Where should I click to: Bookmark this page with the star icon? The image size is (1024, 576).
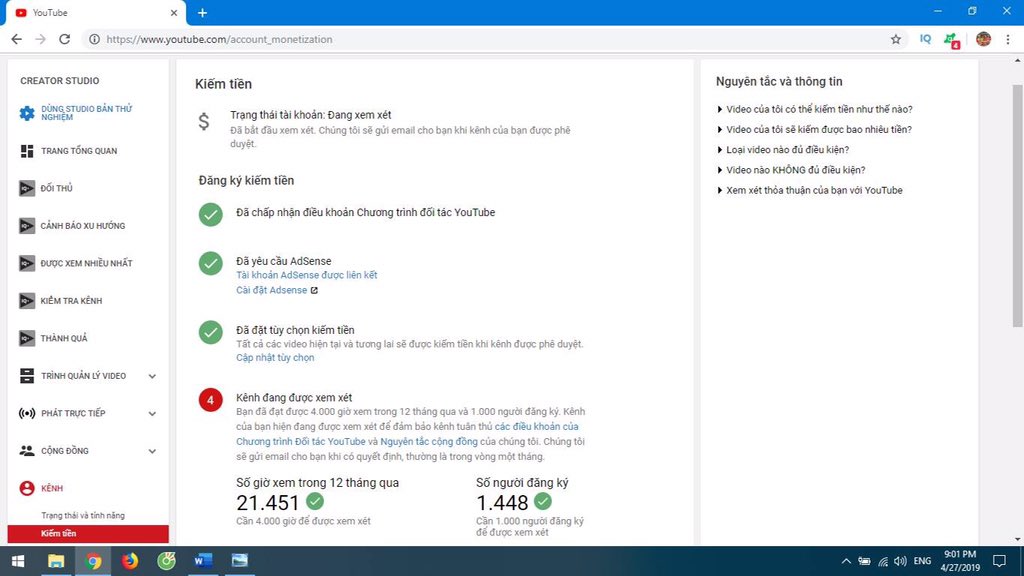[896, 39]
